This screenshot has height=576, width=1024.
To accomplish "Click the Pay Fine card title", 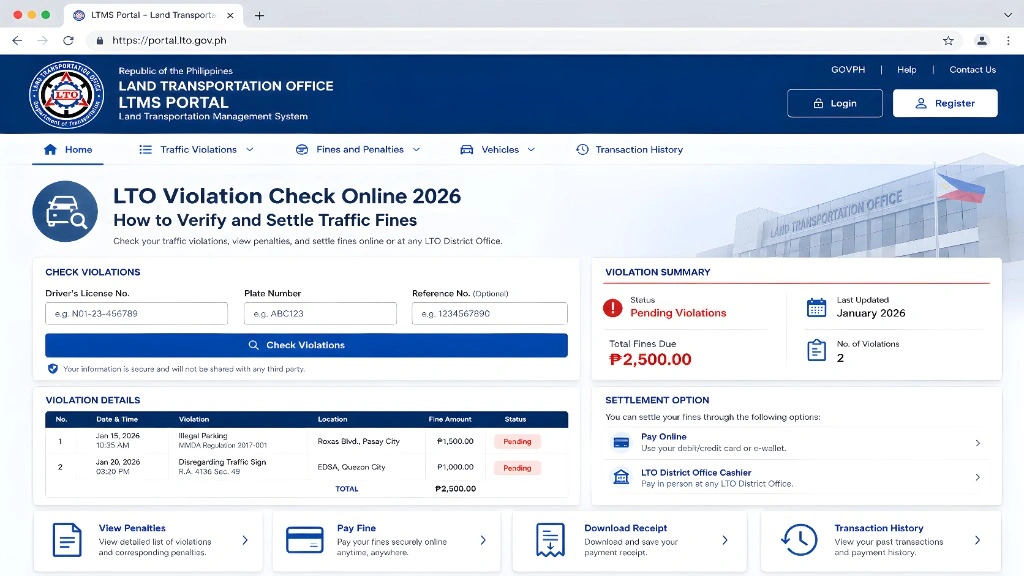I will (x=357, y=528).
